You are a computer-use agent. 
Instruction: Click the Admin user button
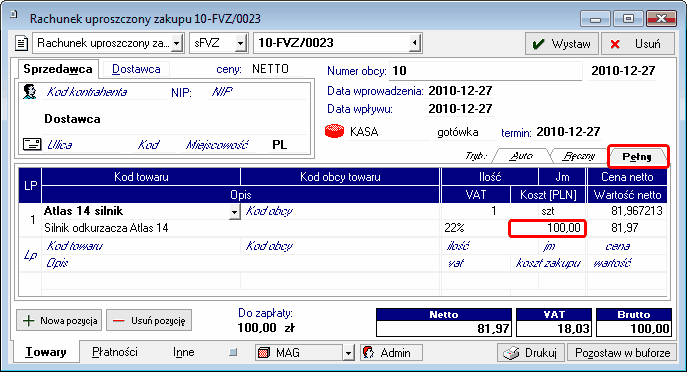point(391,353)
